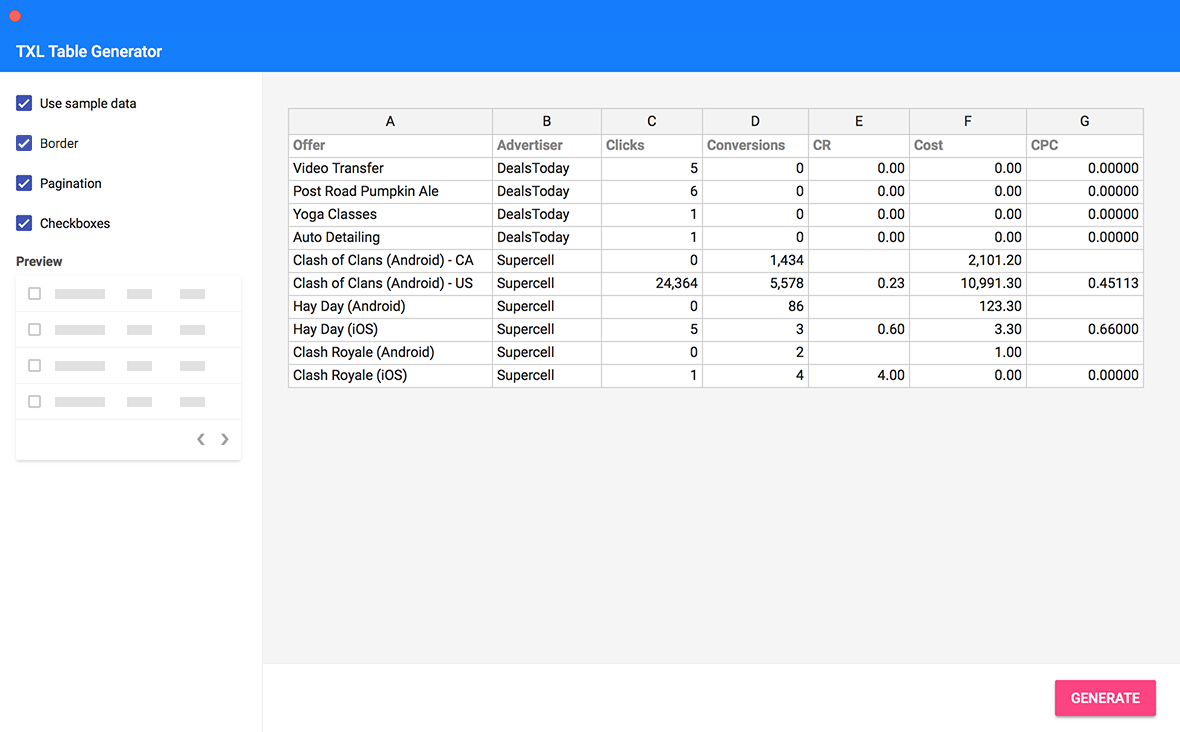Select the Hay Day (iOS) cell
Image resolution: width=1180 pixels, height=732 pixels.
point(390,330)
